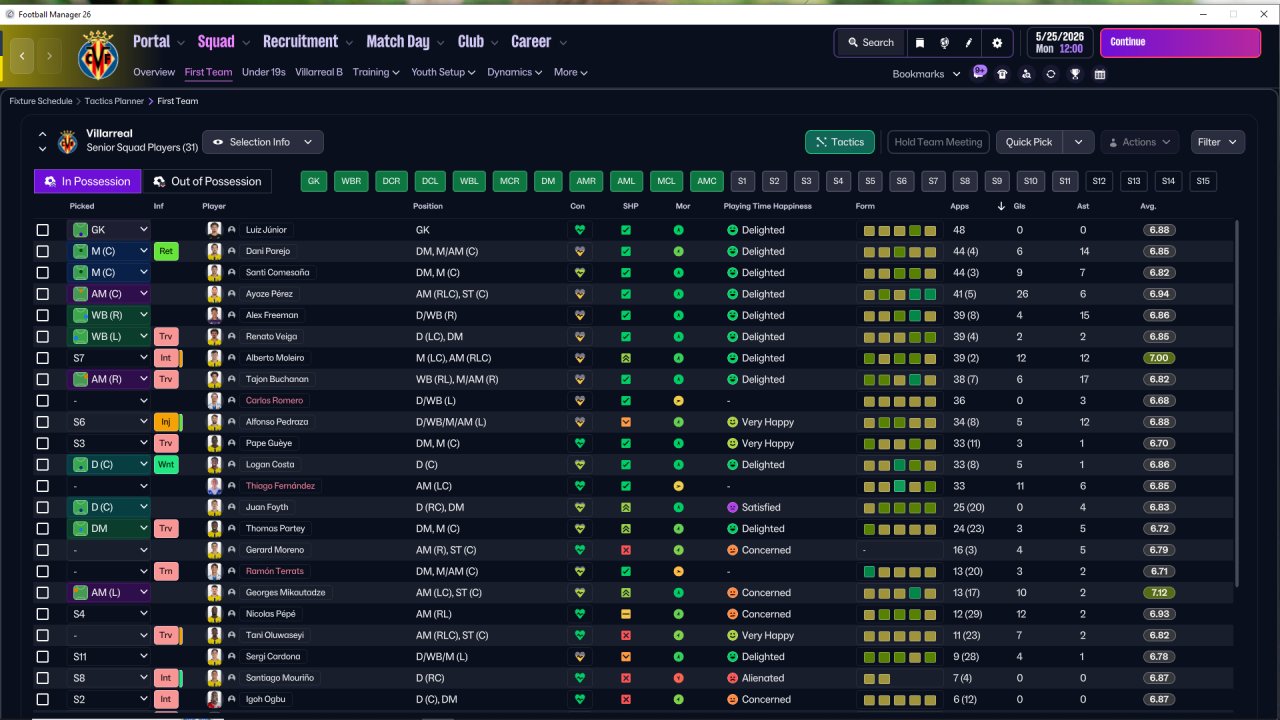Check the box next to Gerard Moreno

pos(42,550)
